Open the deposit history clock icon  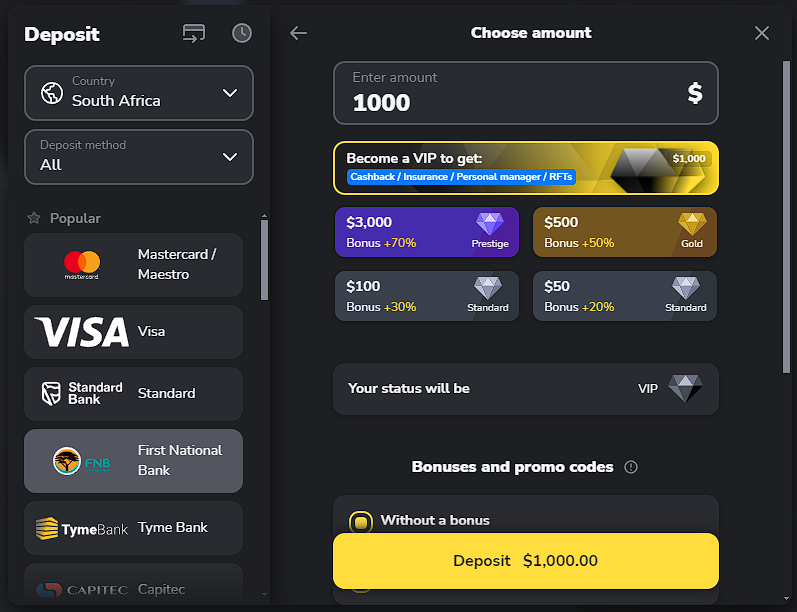click(242, 33)
